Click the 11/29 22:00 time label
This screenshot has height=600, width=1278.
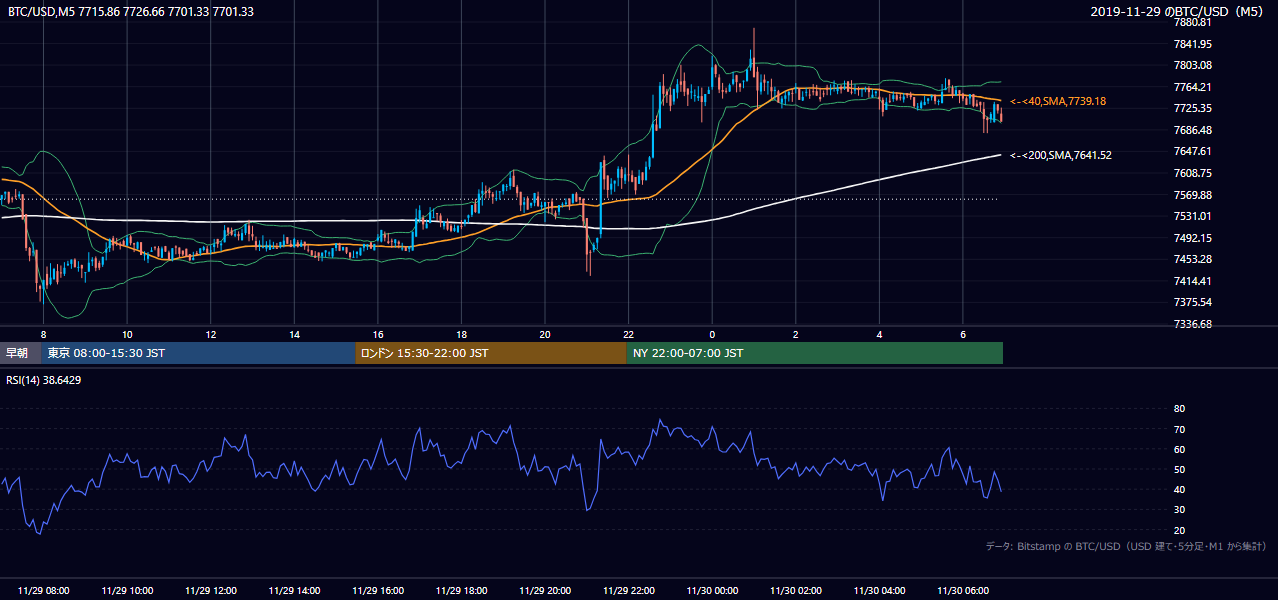[x=629, y=590]
